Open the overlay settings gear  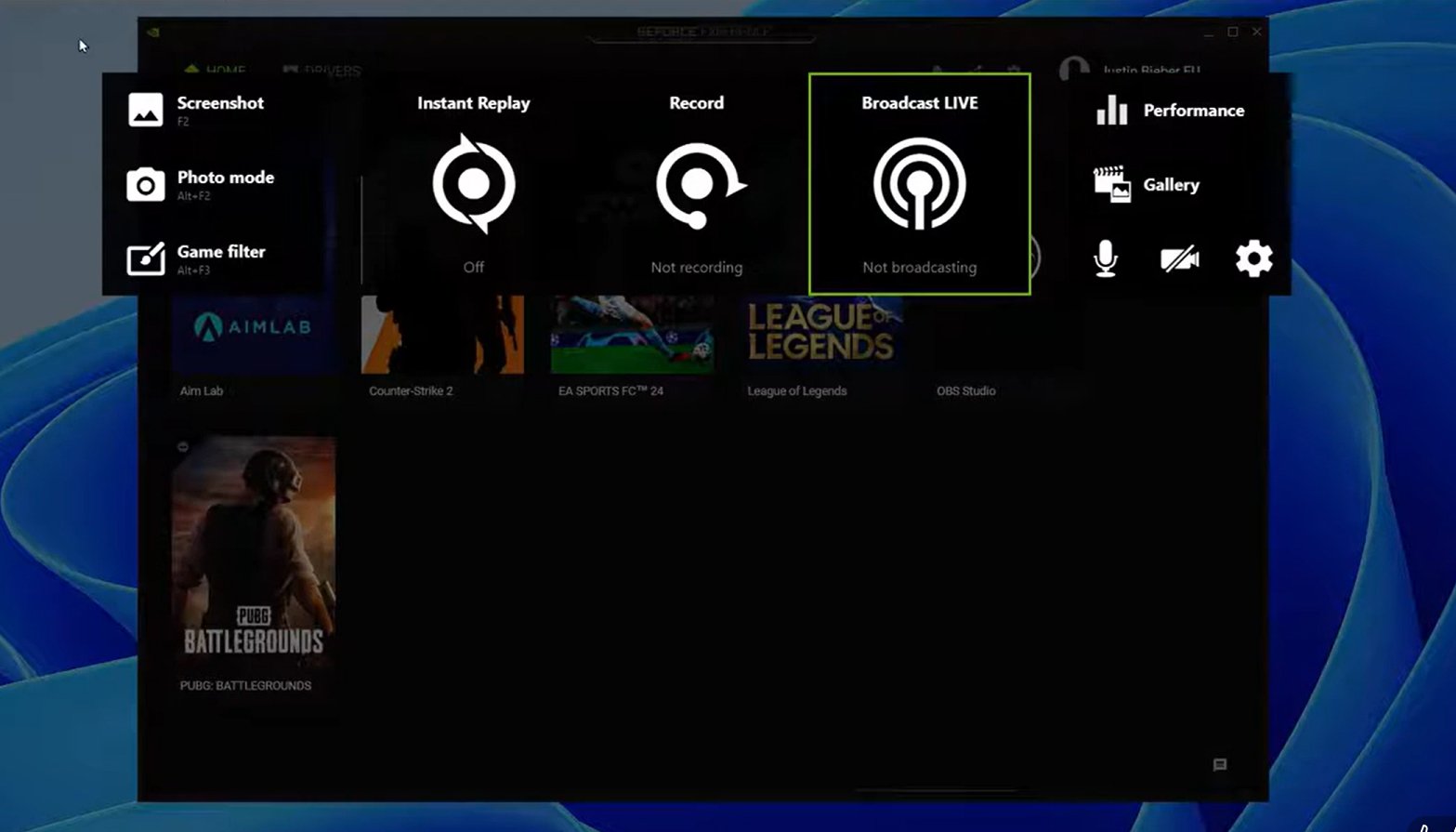(1253, 258)
